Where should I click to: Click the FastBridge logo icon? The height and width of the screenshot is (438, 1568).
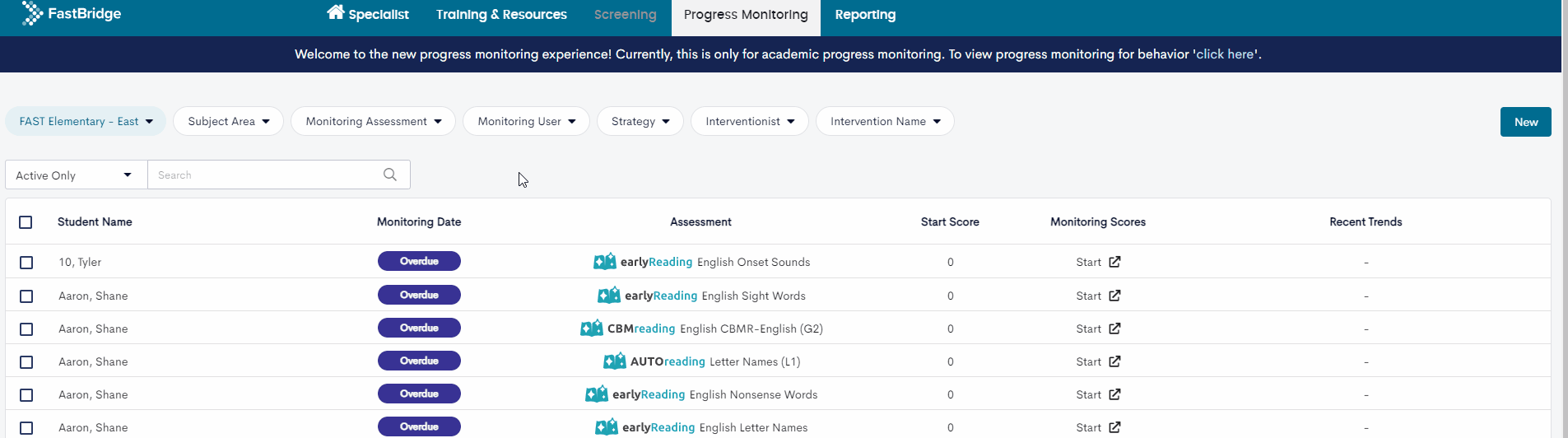(x=32, y=13)
